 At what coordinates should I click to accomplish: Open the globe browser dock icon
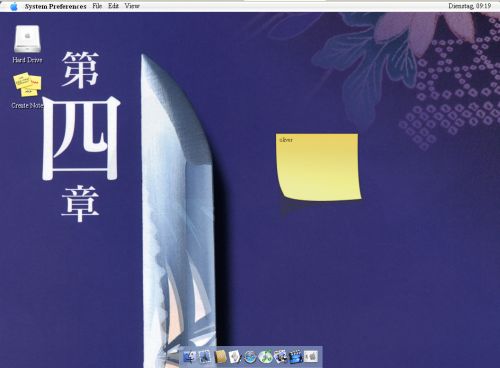(x=250, y=357)
